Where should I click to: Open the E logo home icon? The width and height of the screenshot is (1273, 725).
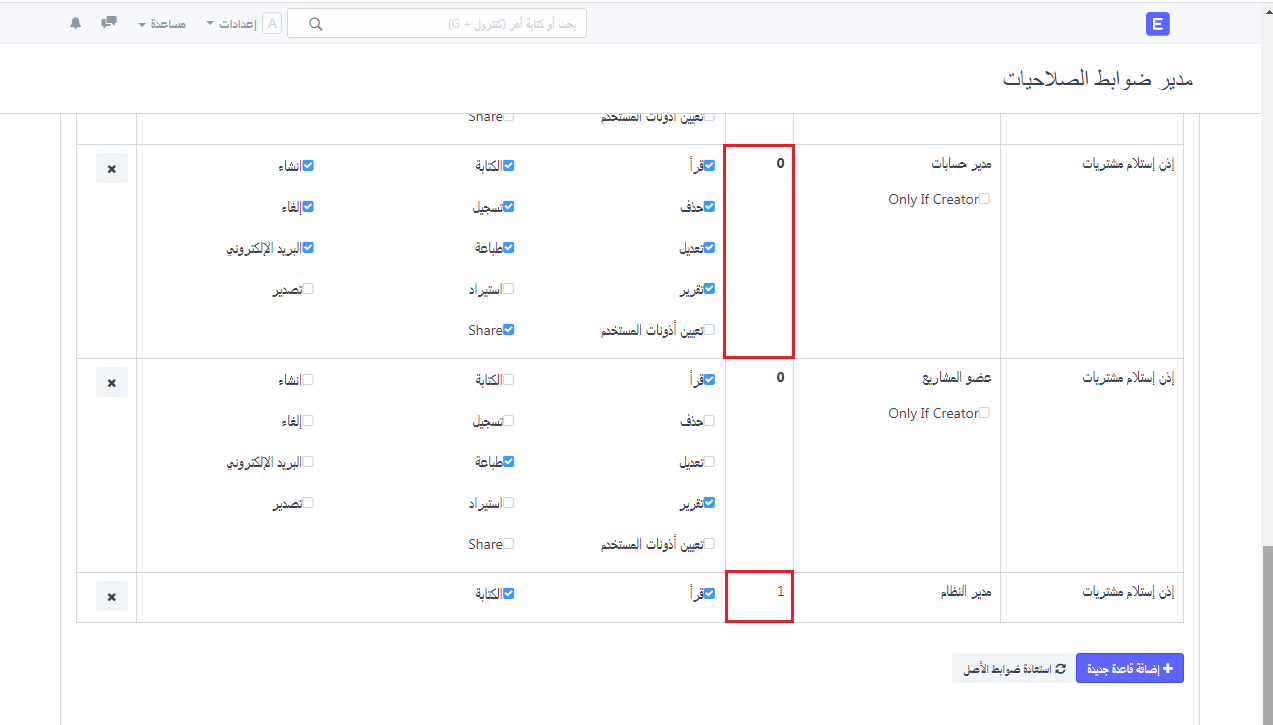[1158, 25]
